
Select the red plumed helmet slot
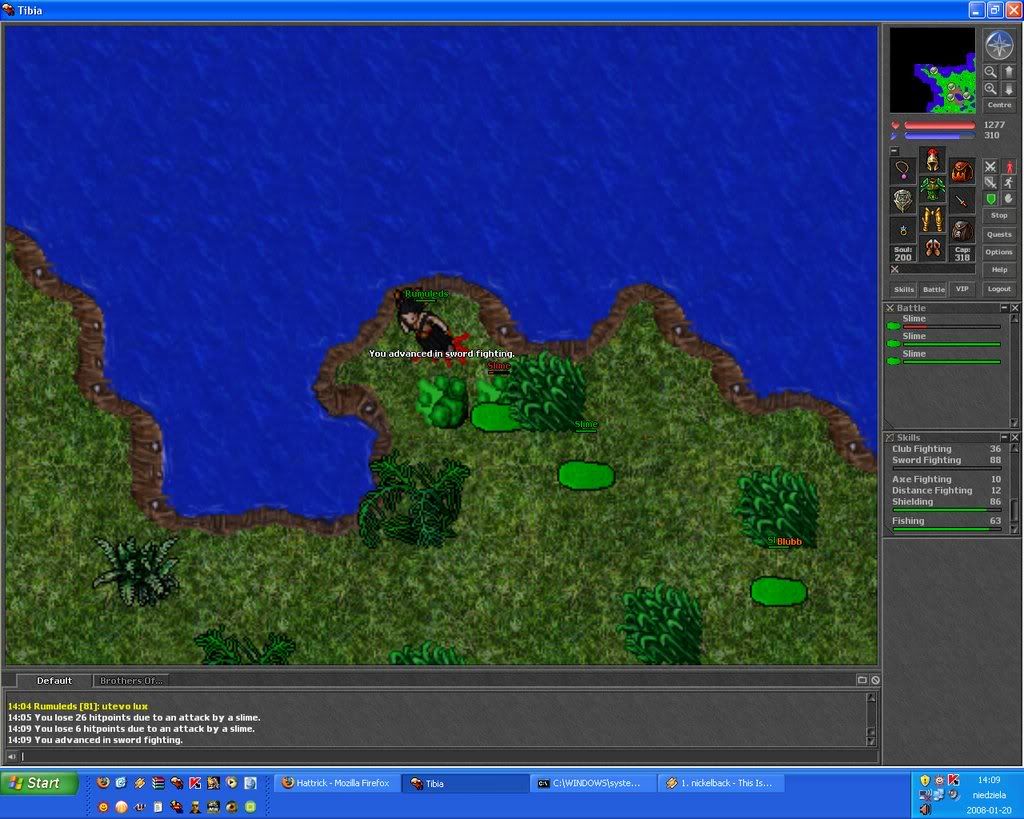(933, 159)
